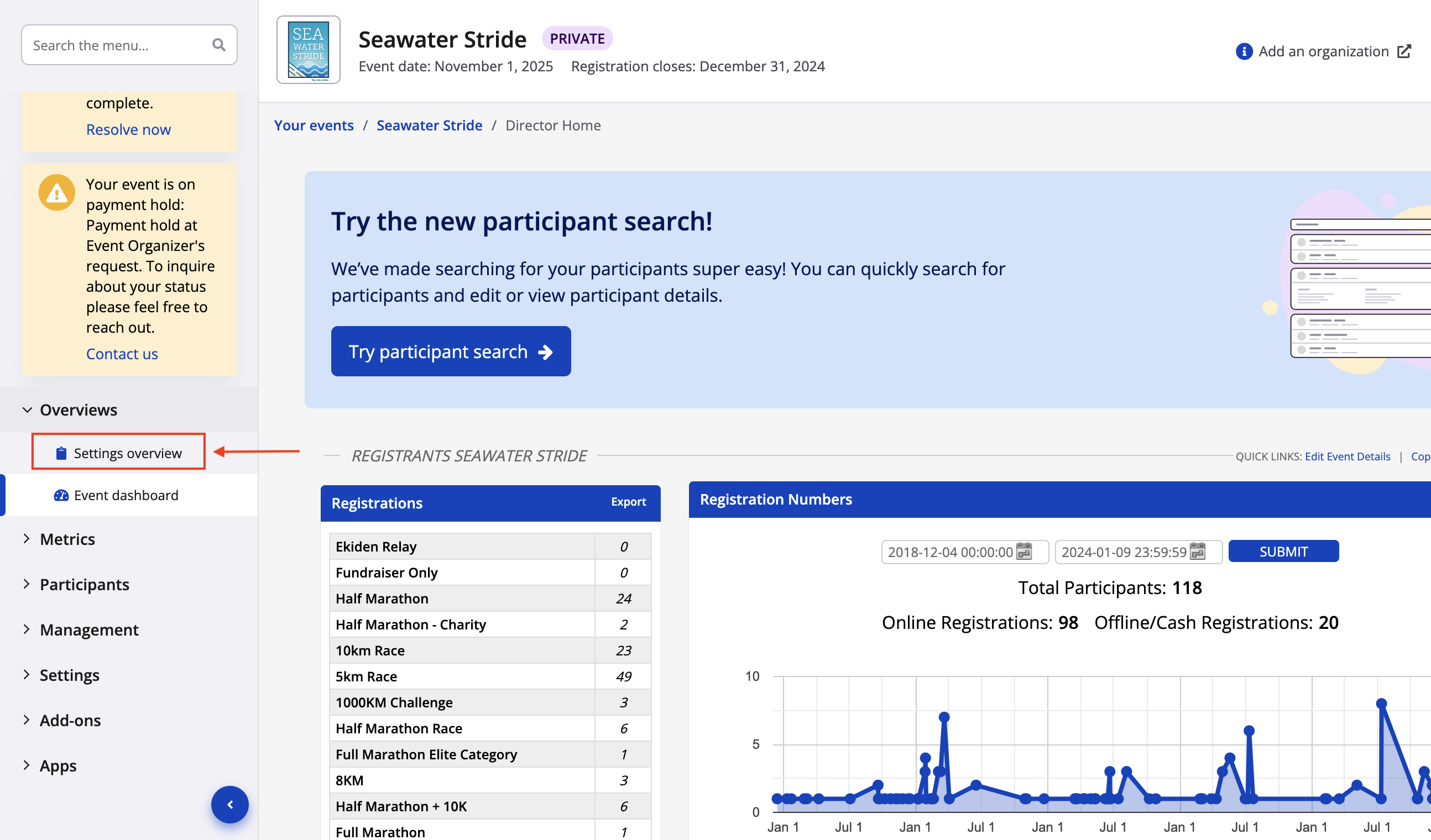This screenshot has height=840, width=1431.
Task: Open the start date calendar picker icon
Action: 1024,552
